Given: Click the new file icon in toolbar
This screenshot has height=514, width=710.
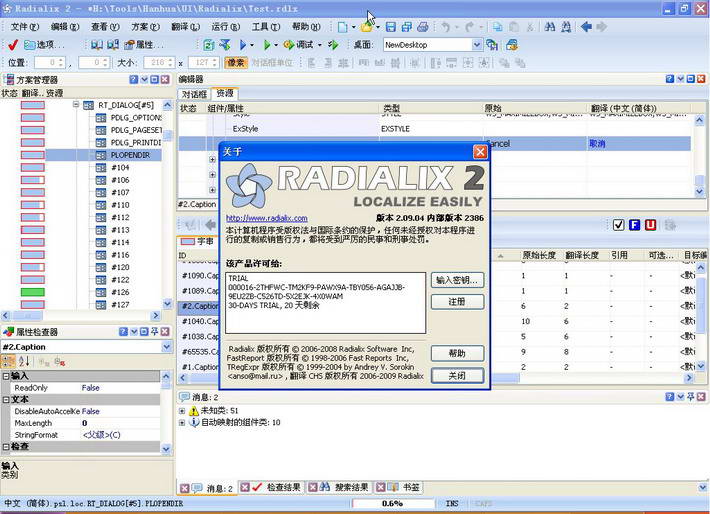Looking at the screenshot, I should tap(343, 27).
